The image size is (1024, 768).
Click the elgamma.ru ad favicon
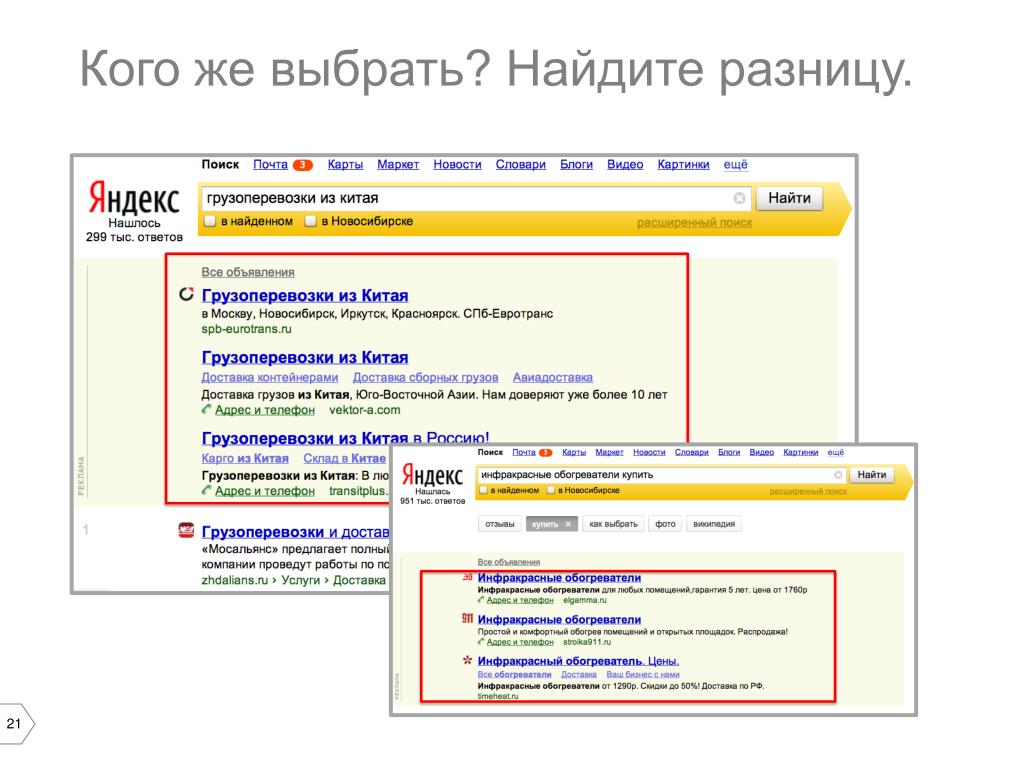[x=468, y=577]
